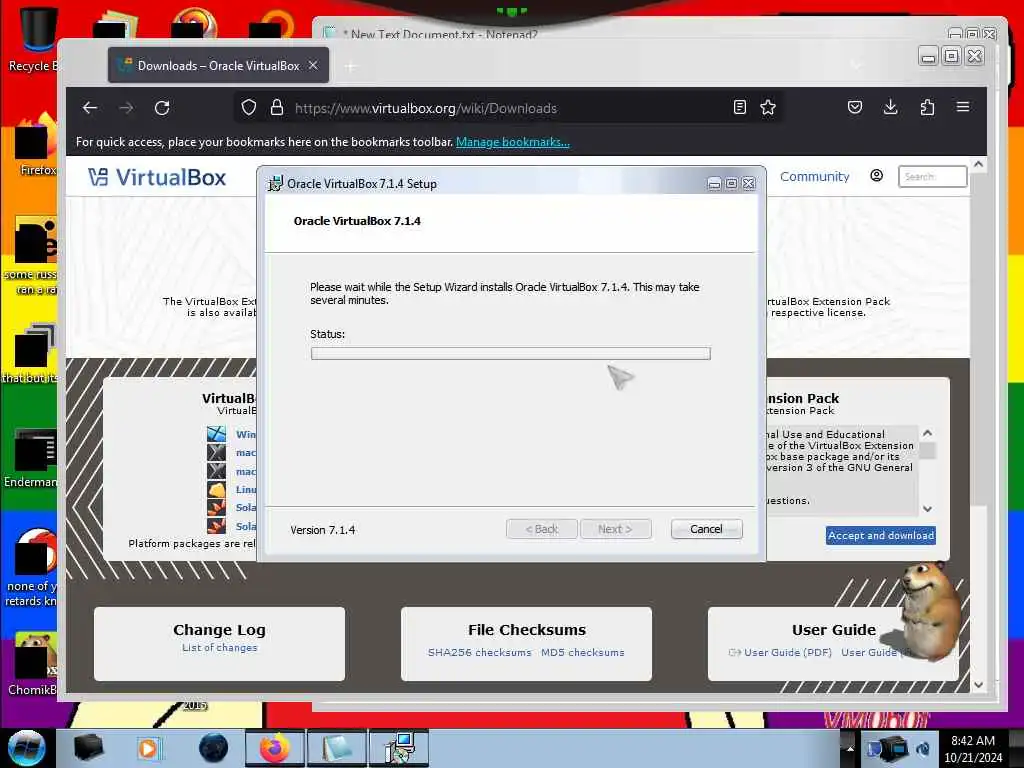Go back using the Firefox back arrow
The height and width of the screenshot is (768, 1024).
click(x=90, y=108)
